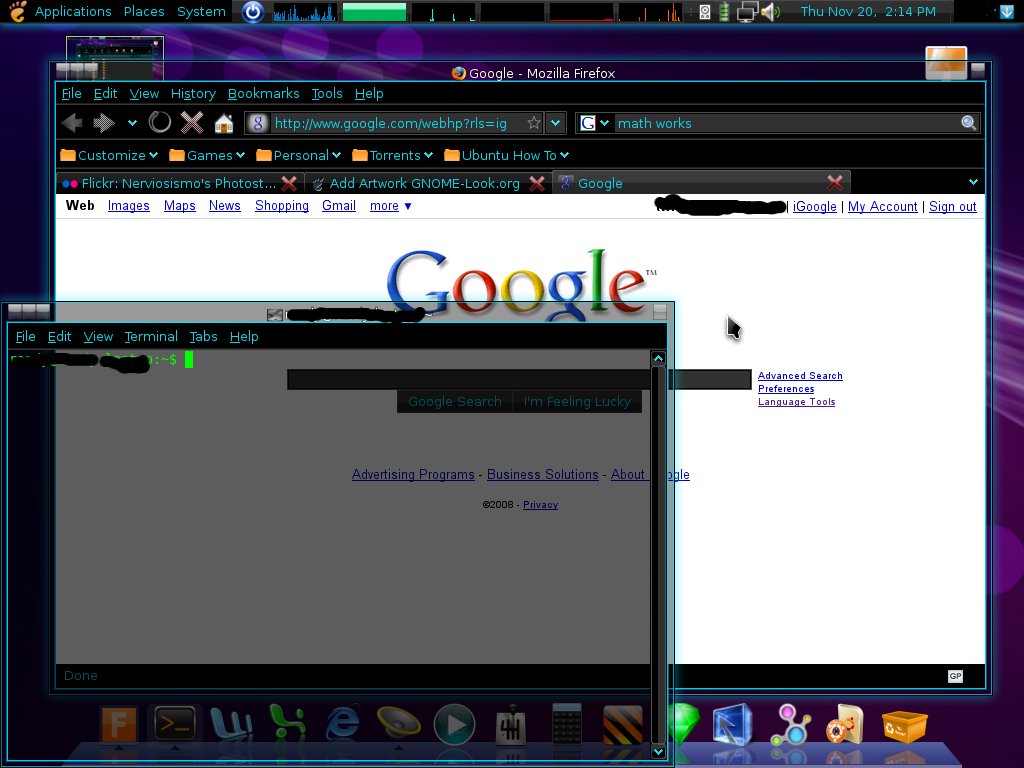Expand the URL bar history dropdown
This screenshot has width=1024, height=768.
(555, 123)
